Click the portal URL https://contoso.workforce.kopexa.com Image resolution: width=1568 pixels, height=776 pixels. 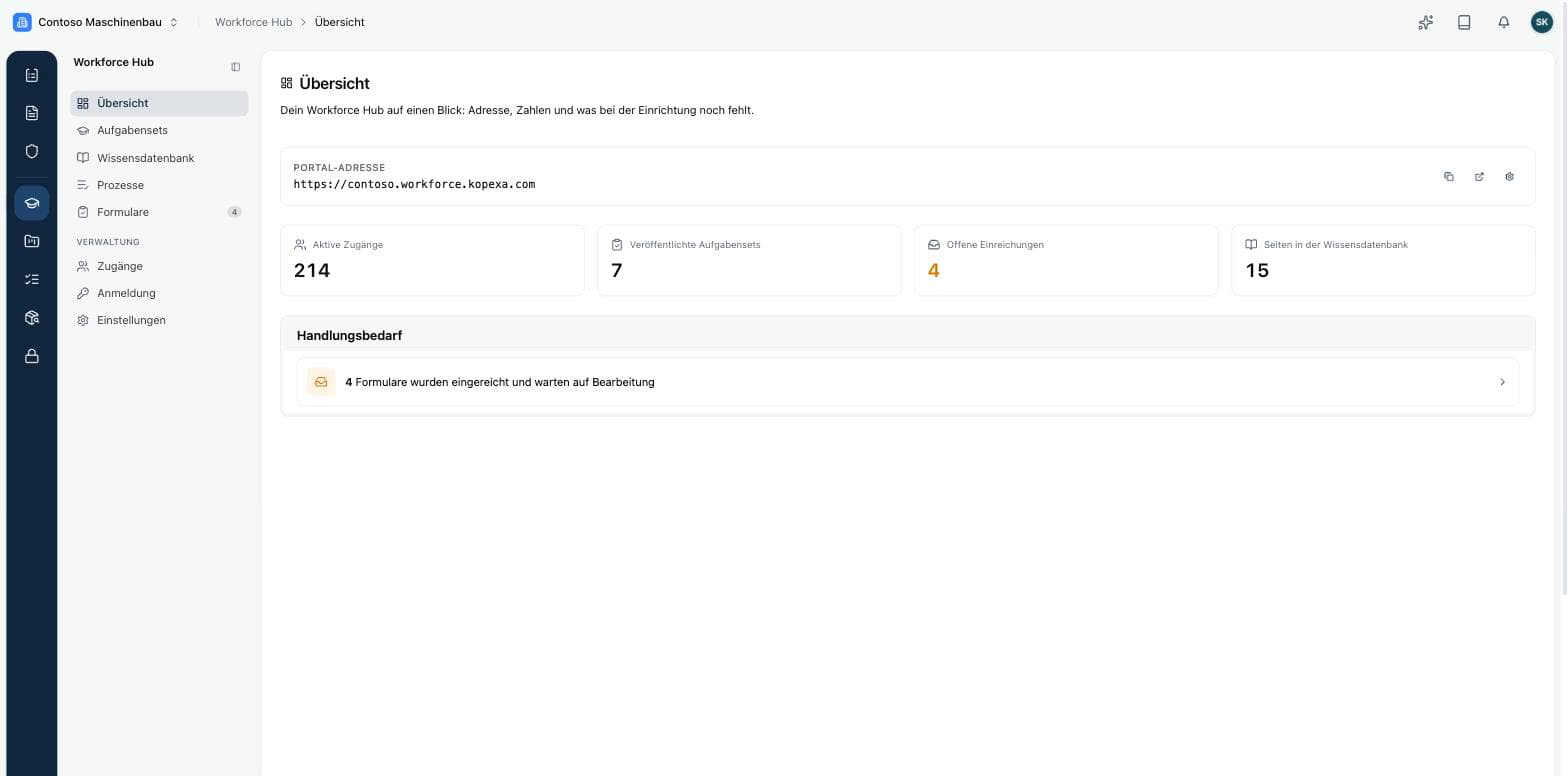coord(414,184)
